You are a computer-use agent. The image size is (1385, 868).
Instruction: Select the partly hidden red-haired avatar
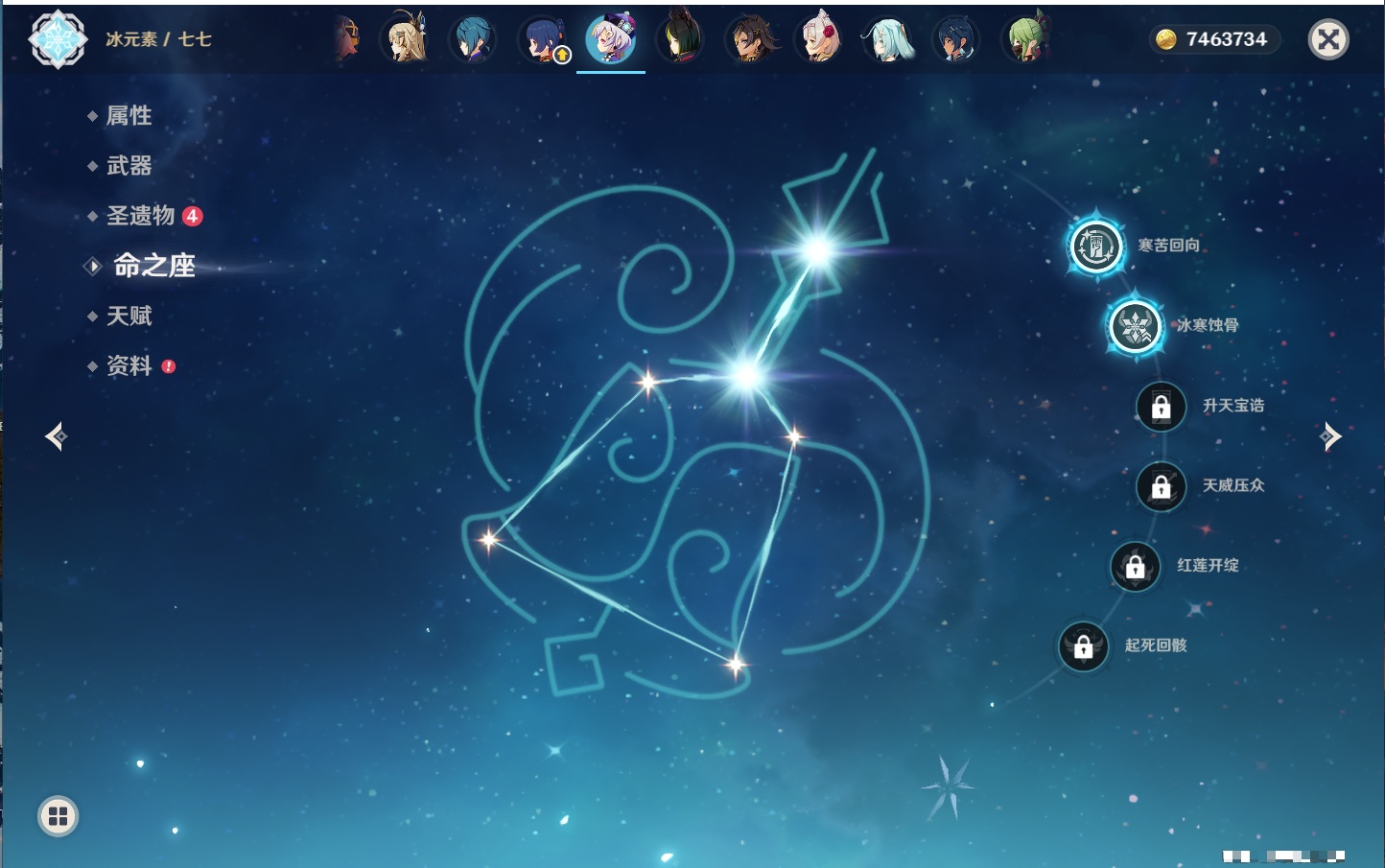tap(346, 40)
